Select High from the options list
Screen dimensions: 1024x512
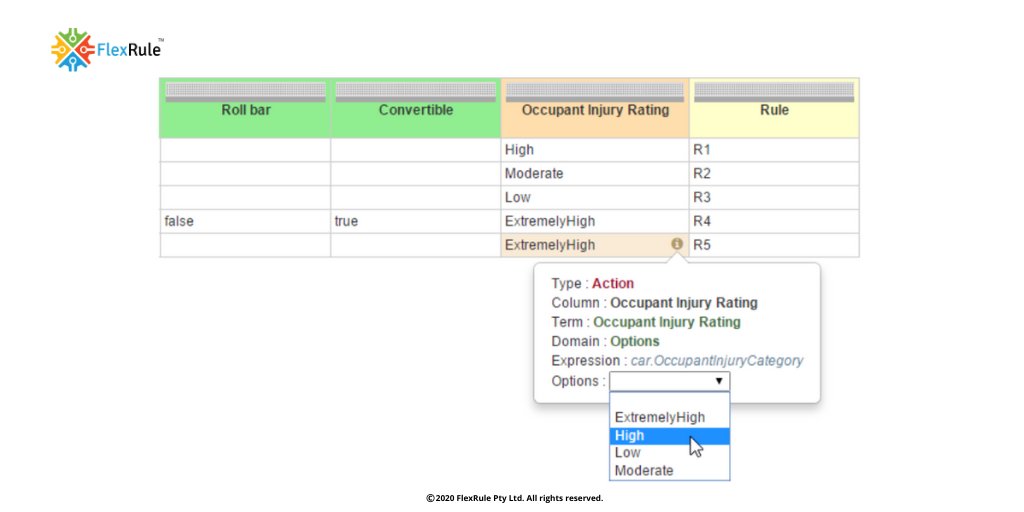[669, 436]
